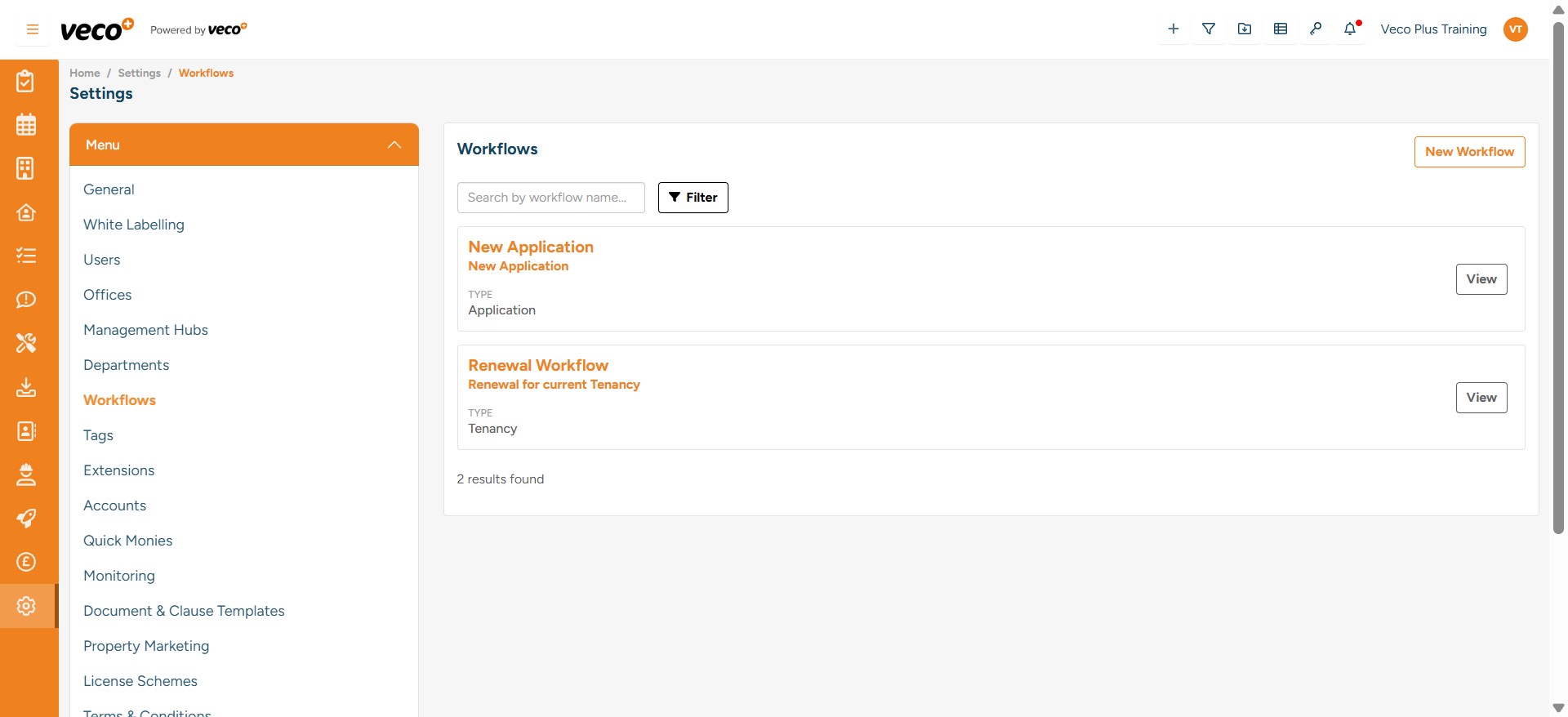Go to Departments settings section
This screenshot has height=717, width=1568.
tap(127, 365)
